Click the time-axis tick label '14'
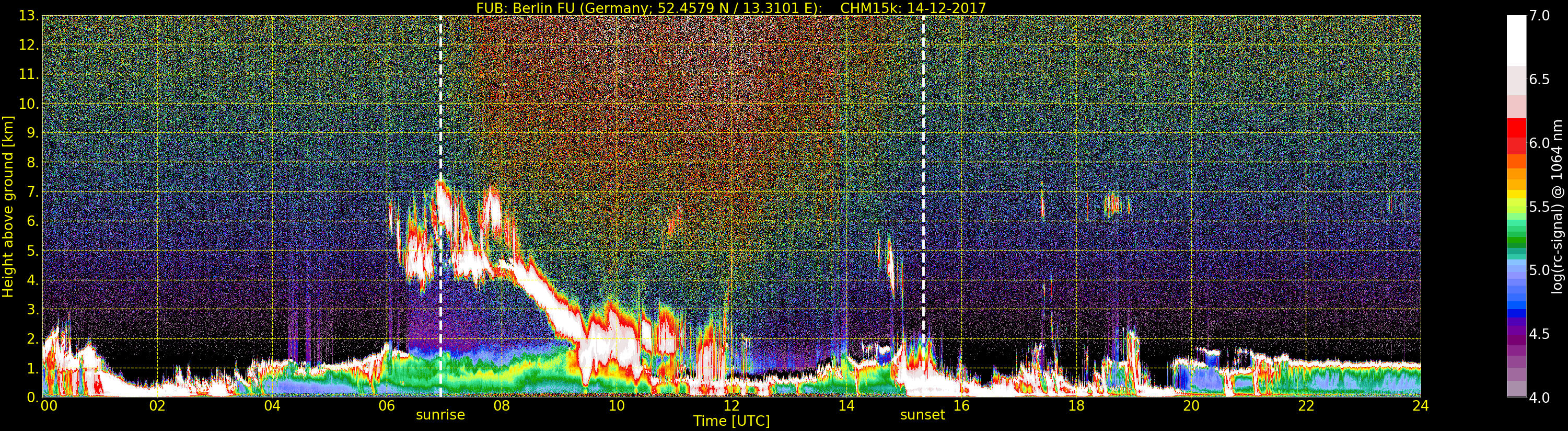This screenshot has height=431, width=1568. point(846,406)
